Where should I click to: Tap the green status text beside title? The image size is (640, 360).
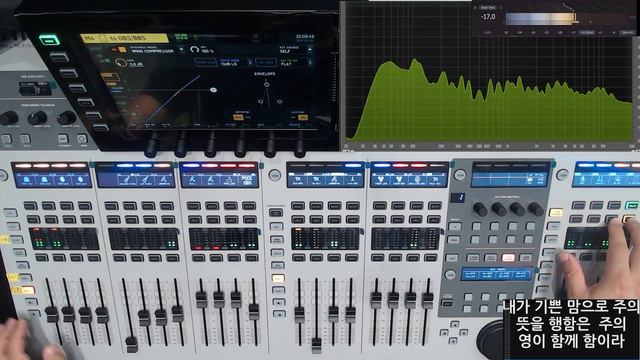click(x=180, y=37)
